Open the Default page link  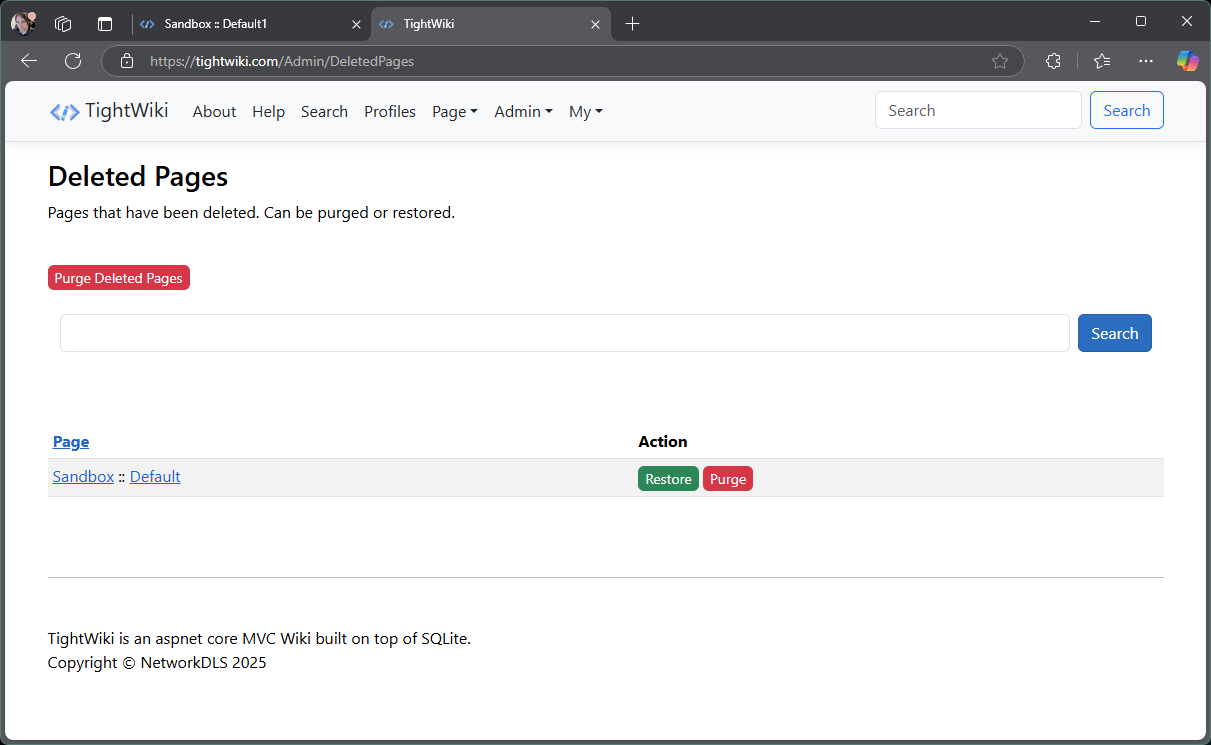click(155, 477)
